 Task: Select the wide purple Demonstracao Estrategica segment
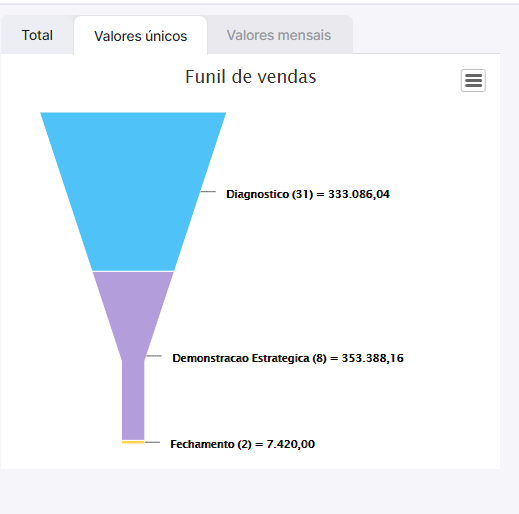[133, 310]
